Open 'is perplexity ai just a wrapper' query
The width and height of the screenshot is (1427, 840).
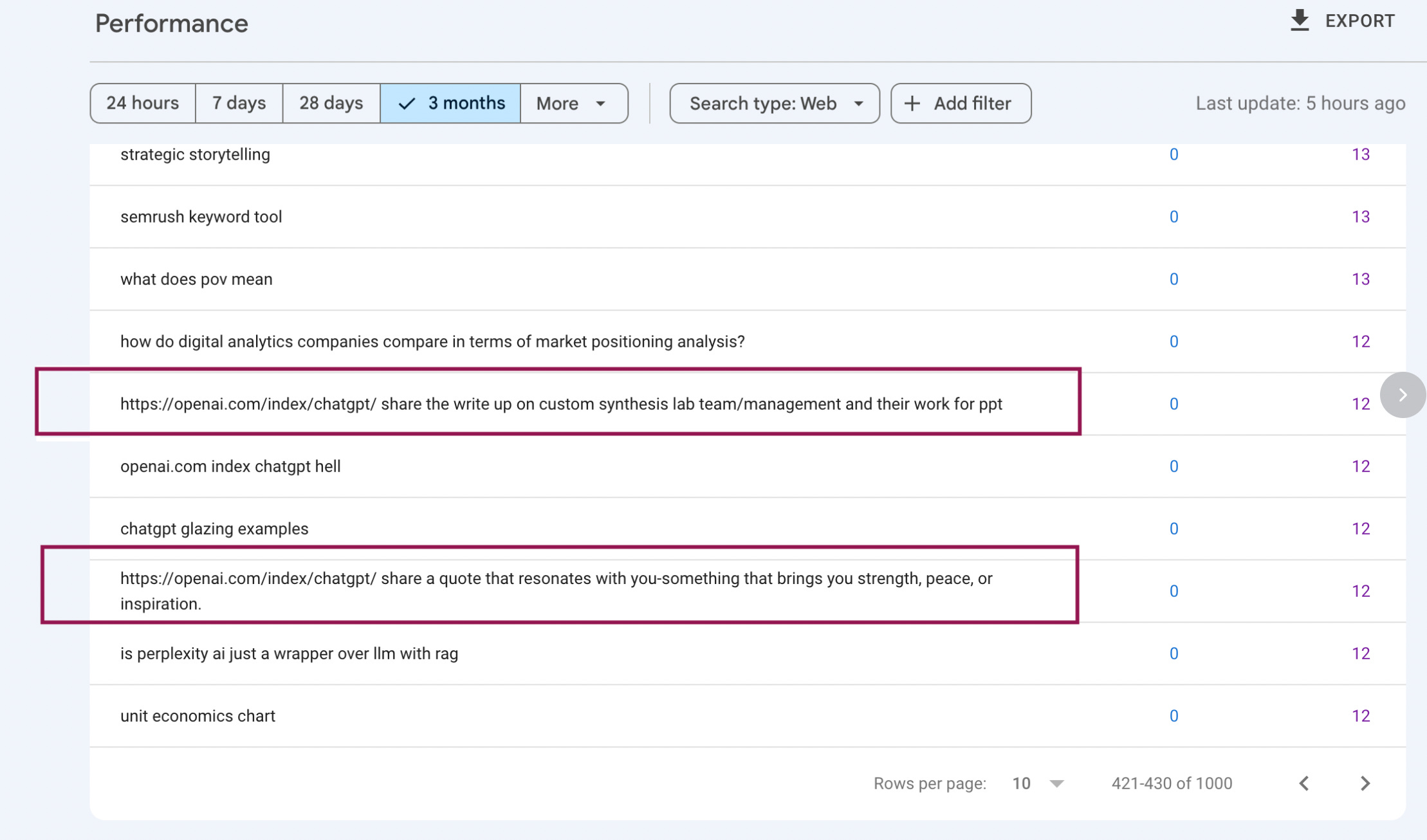tap(289, 653)
